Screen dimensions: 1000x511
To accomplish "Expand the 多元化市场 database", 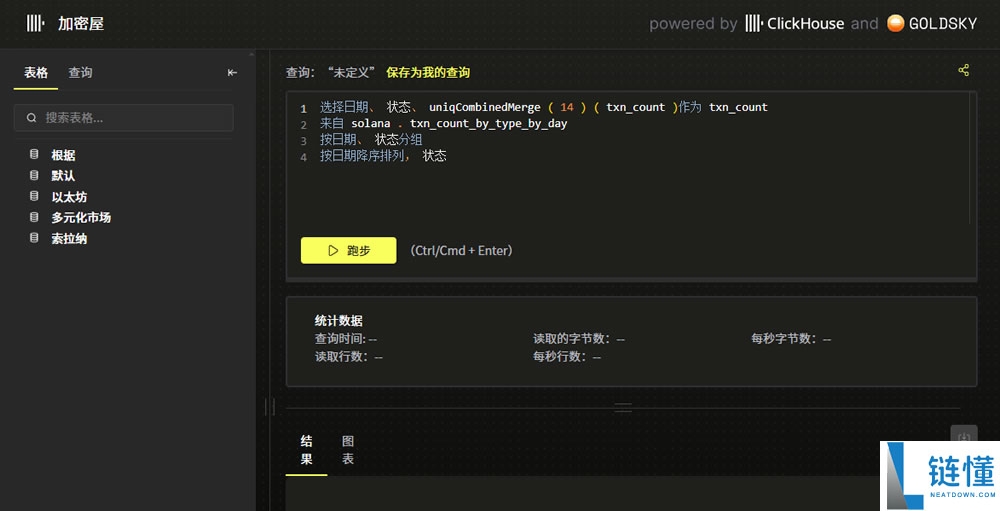I will click(80, 218).
